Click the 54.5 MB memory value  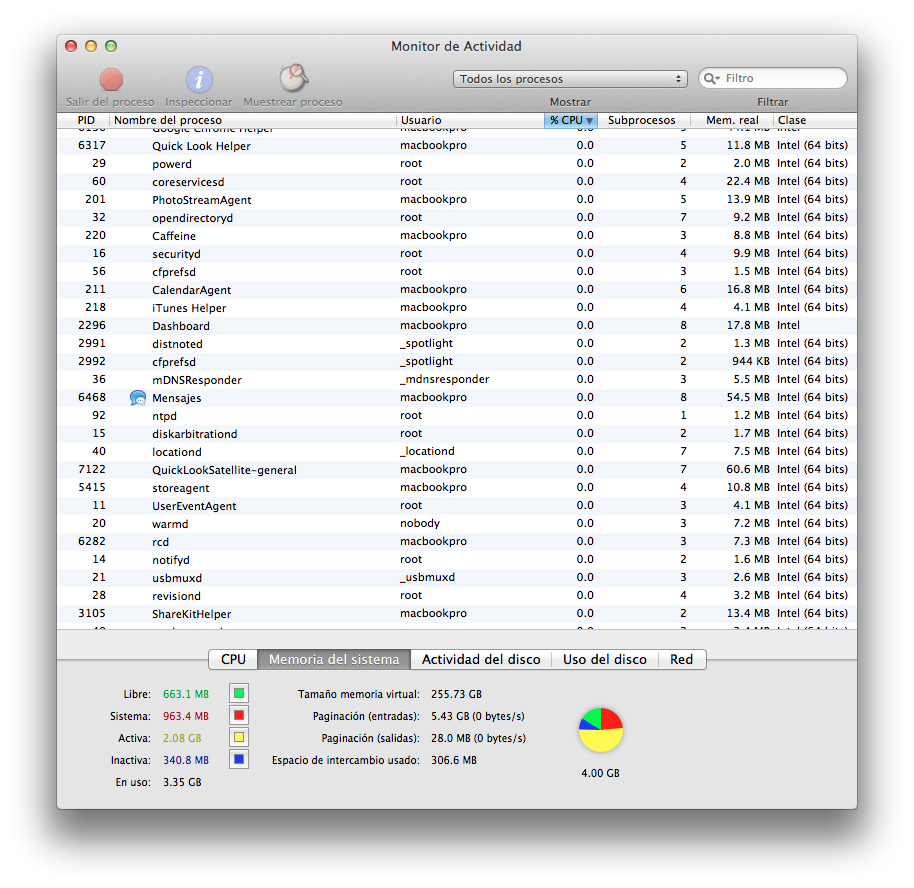[748, 397]
